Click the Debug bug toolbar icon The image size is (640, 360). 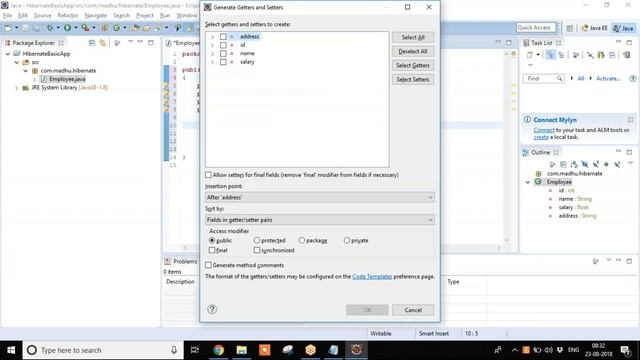[49, 28]
